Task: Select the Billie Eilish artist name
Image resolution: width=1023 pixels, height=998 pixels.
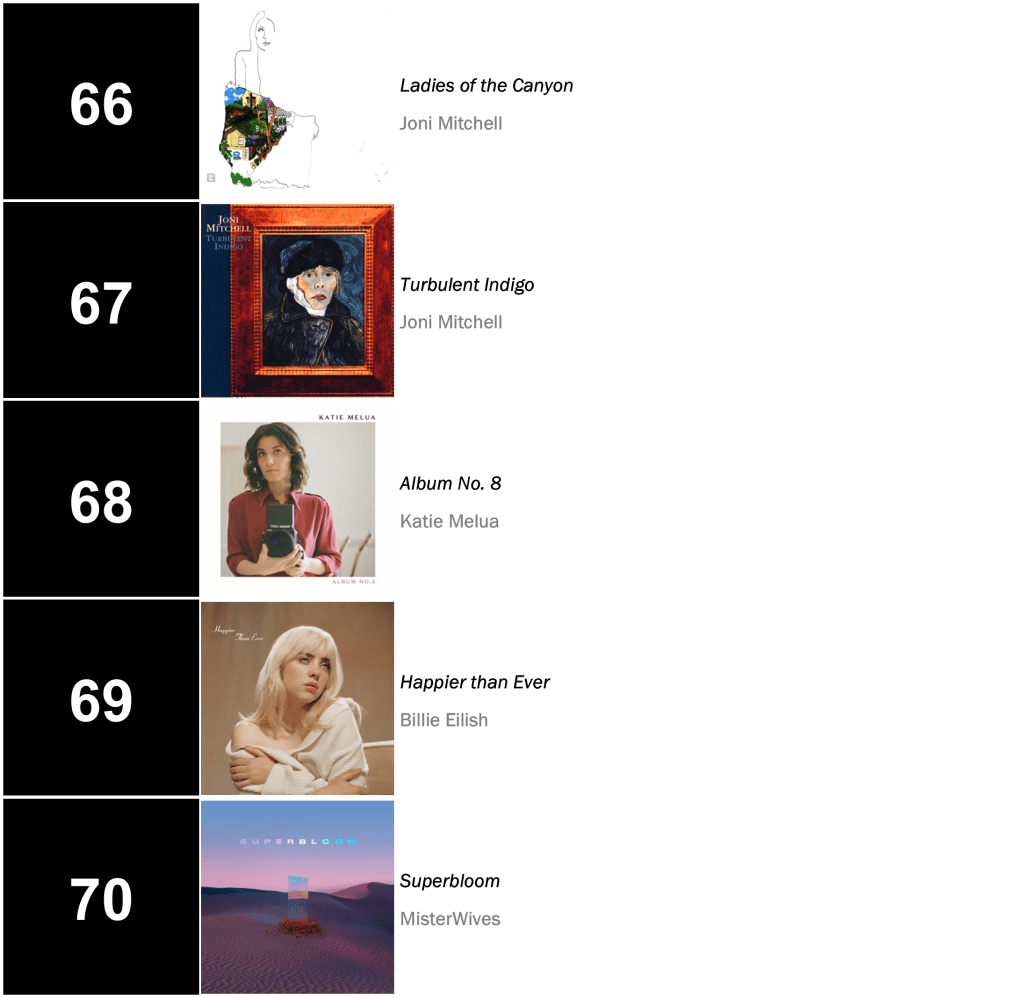Action: [x=443, y=720]
